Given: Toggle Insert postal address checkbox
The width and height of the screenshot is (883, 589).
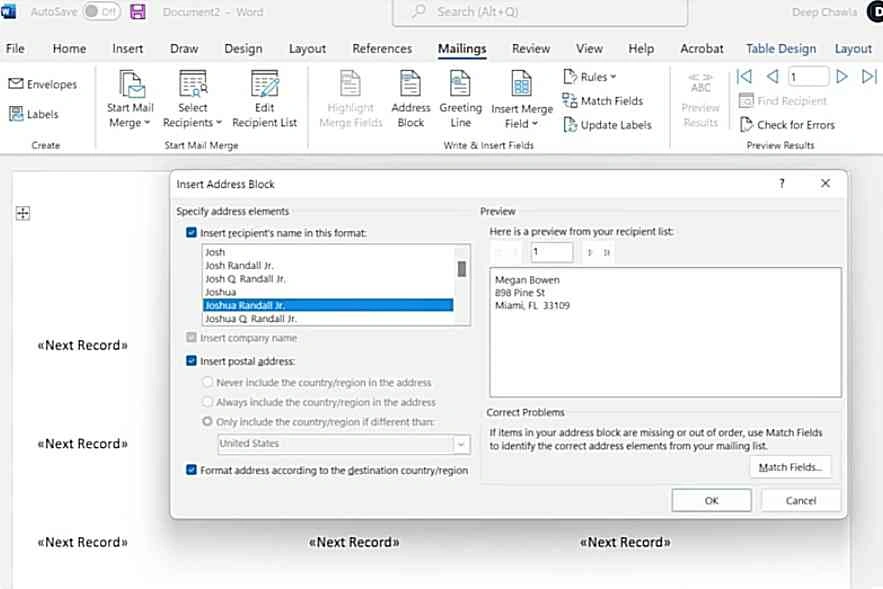Looking at the screenshot, I should [191, 361].
